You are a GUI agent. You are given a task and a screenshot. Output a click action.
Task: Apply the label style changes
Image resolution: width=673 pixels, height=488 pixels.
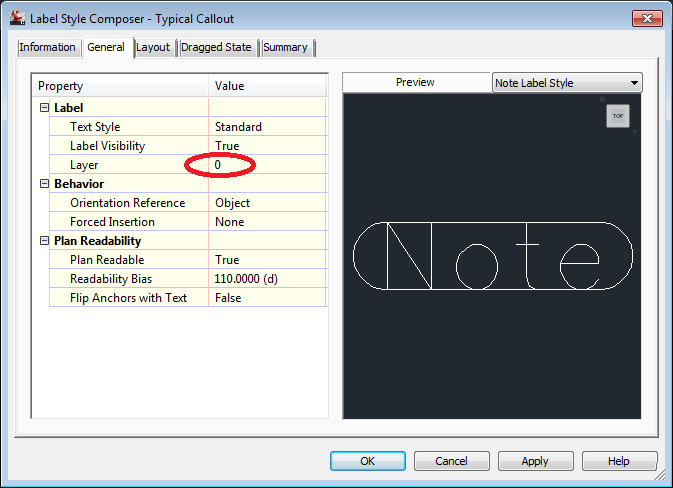[535, 461]
